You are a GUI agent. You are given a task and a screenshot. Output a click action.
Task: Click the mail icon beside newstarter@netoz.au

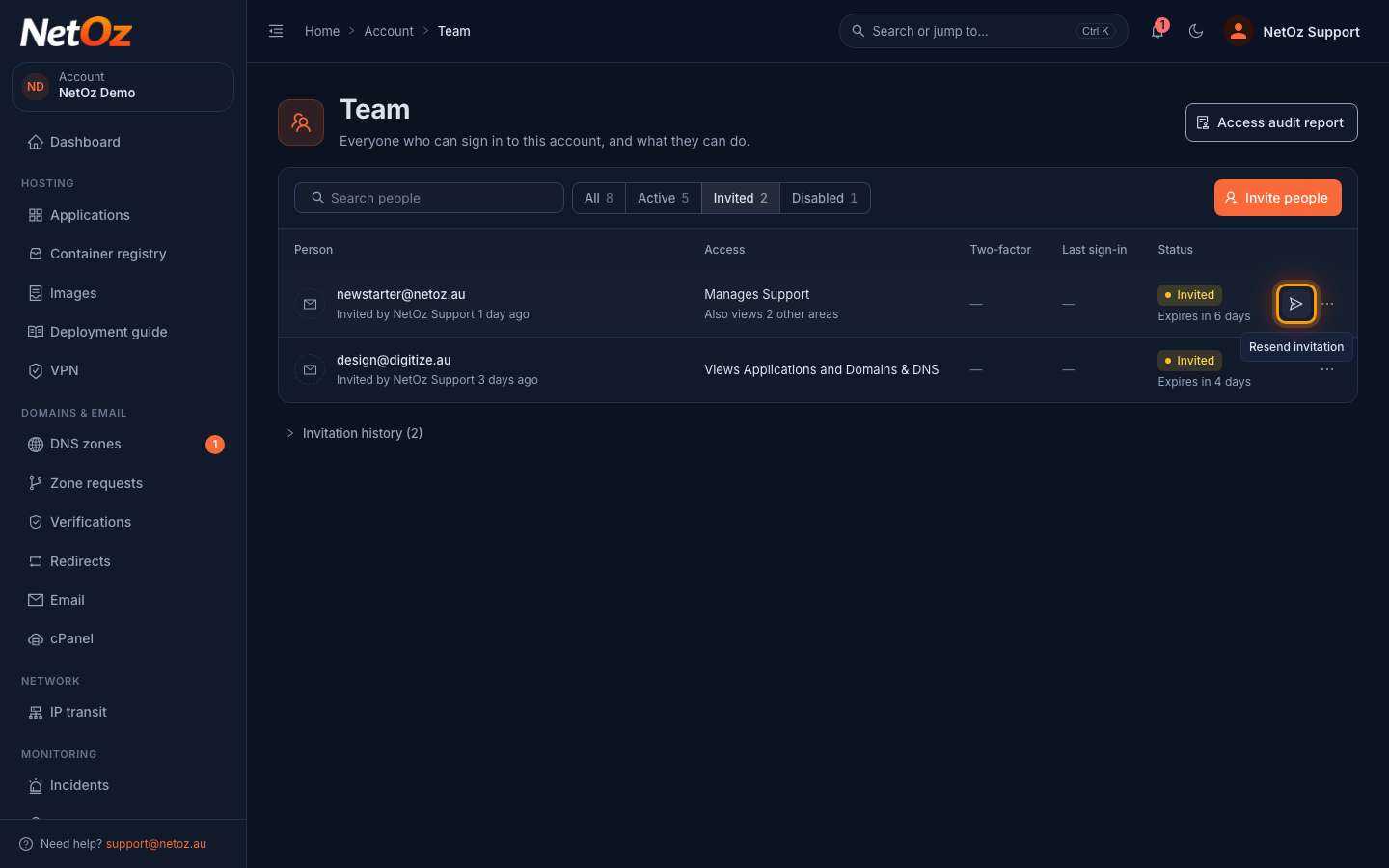pyautogui.click(x=310, y=304)
